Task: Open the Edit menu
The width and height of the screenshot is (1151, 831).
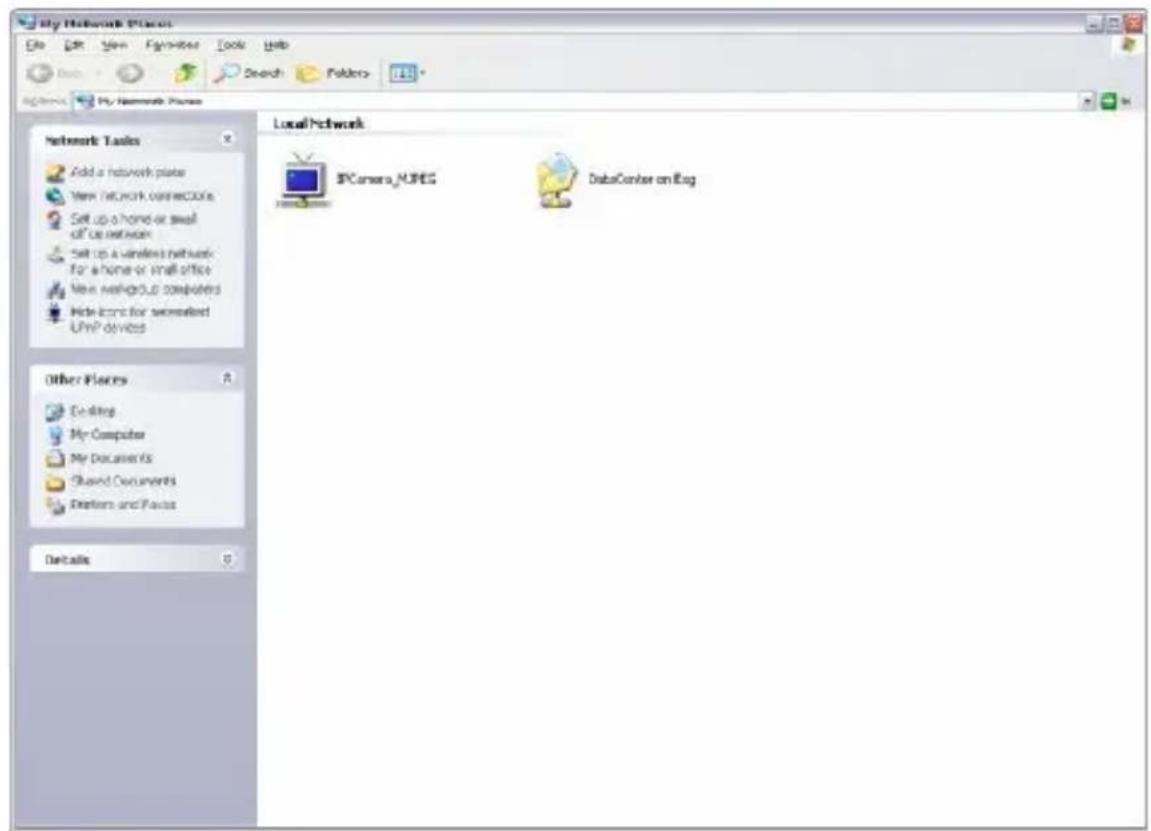Action: pyautogui.click(x=73, y=45)
